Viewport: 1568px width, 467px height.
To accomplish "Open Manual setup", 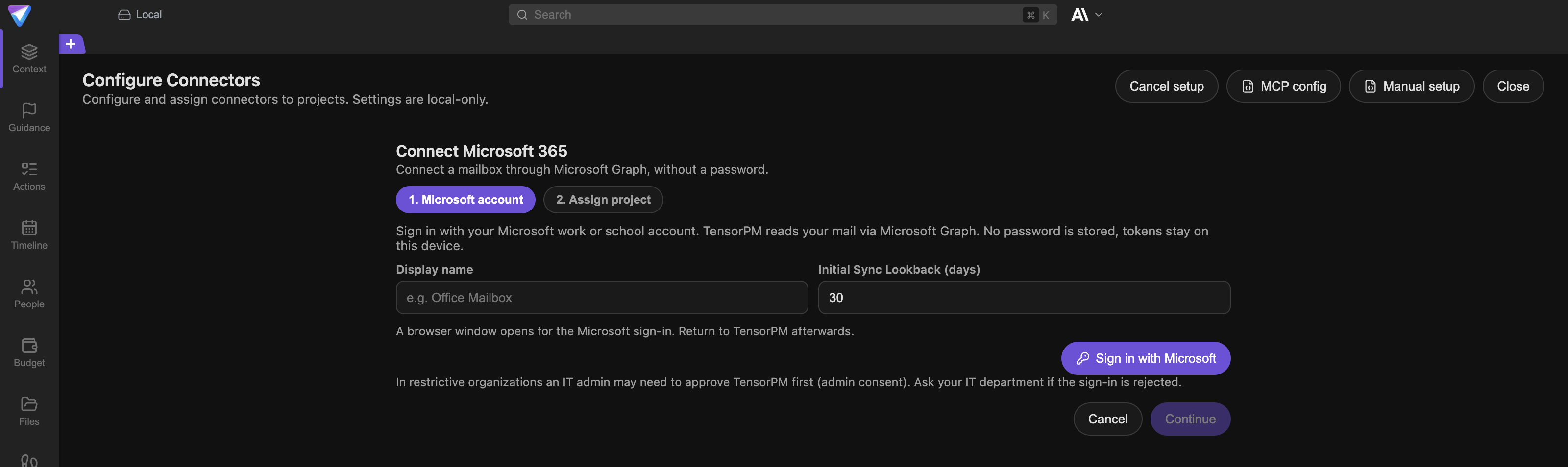I will pyautogui.click(x=1411, y=86).
